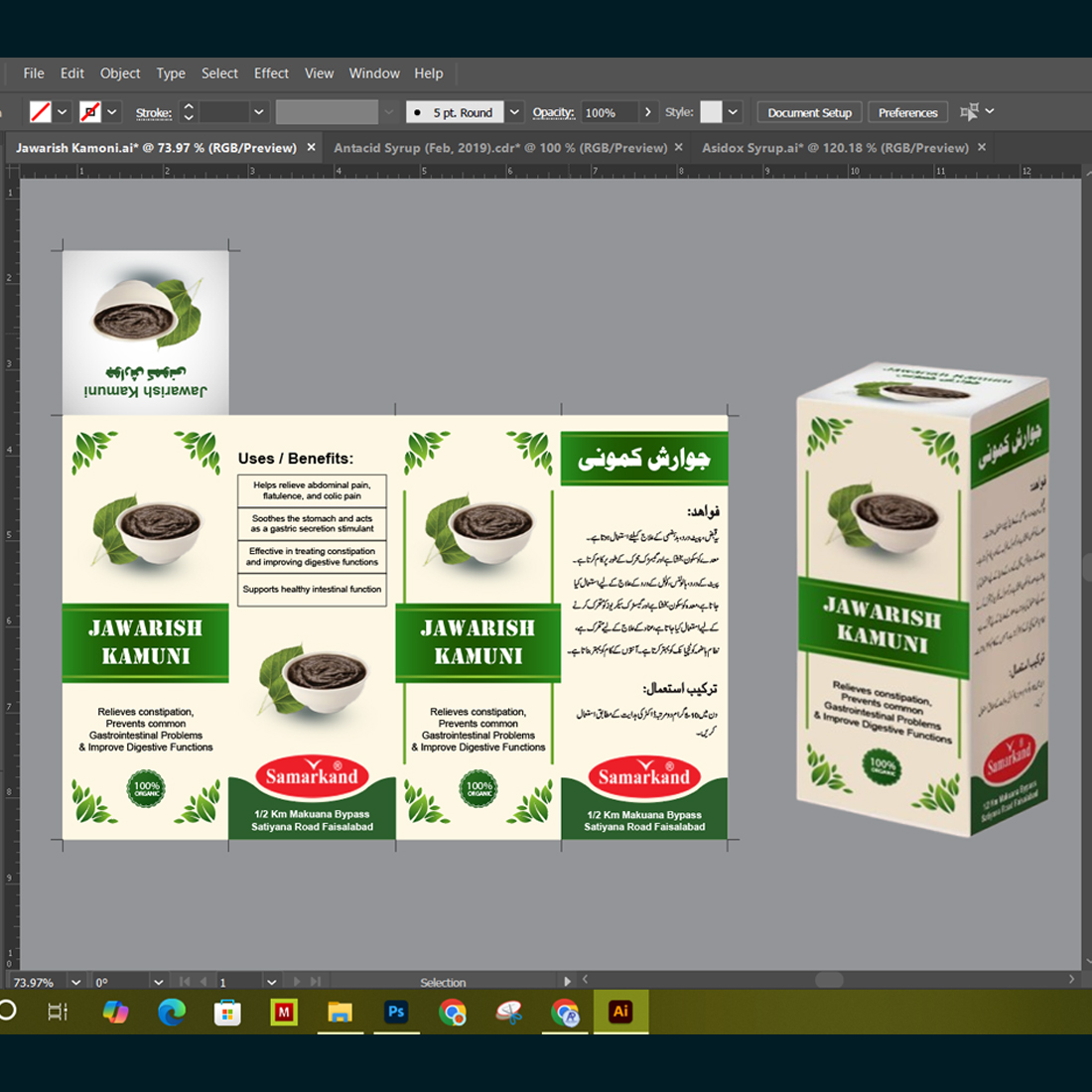Switch to Jawarish Kamoni.ai tab

(156, 148)
